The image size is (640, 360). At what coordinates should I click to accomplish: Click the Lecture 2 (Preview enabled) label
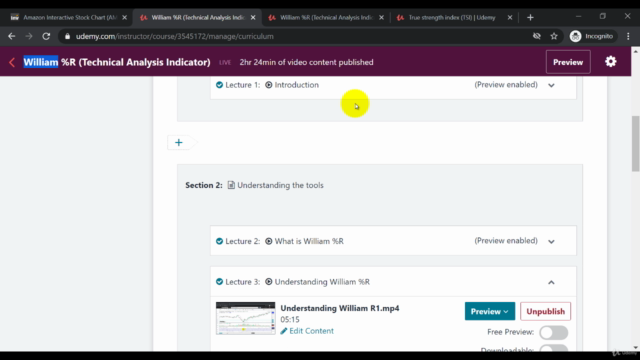pyautogui.click(x=506, y=241)
